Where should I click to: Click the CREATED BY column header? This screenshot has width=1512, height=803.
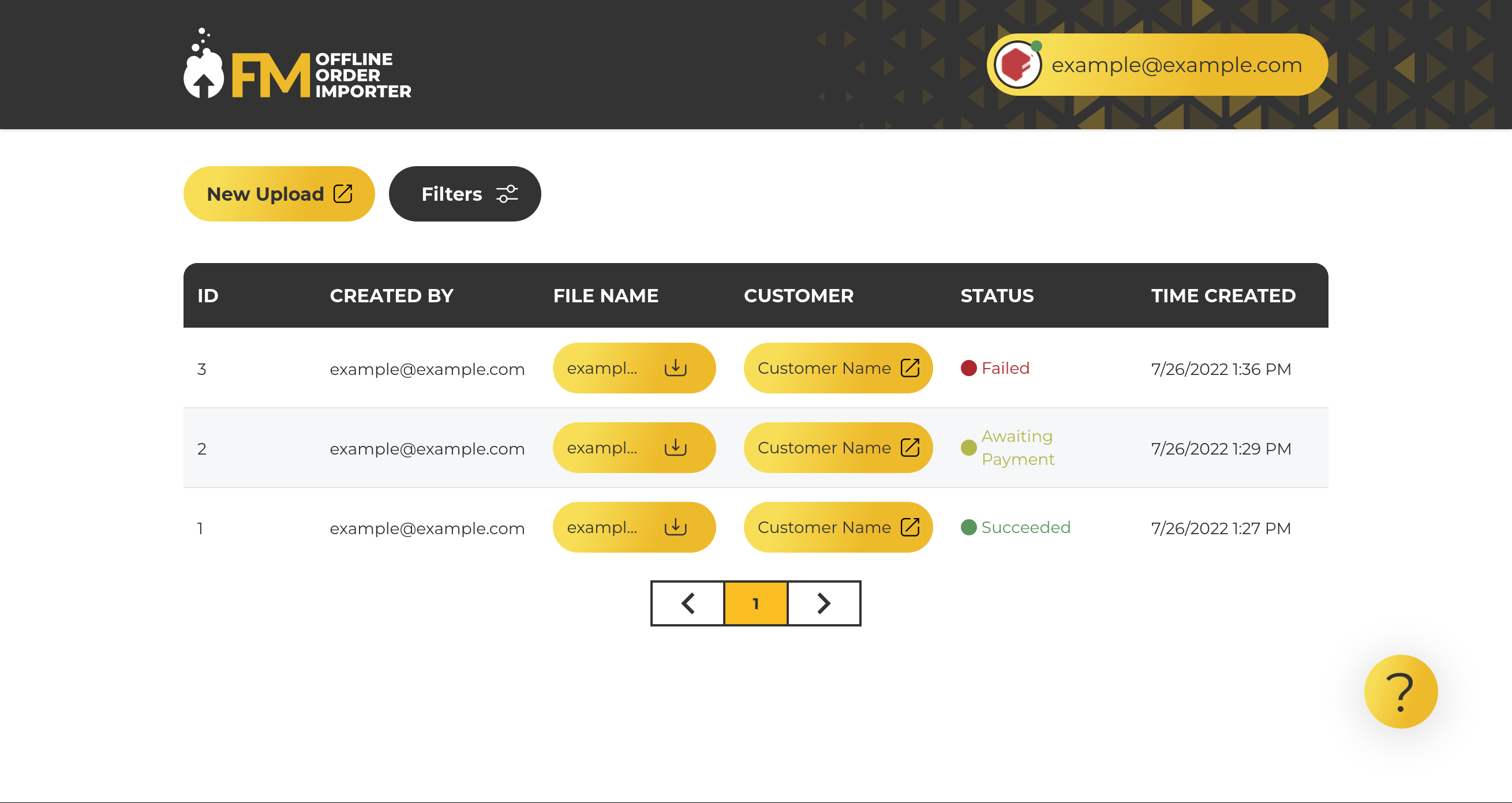(x=391, y=295)
